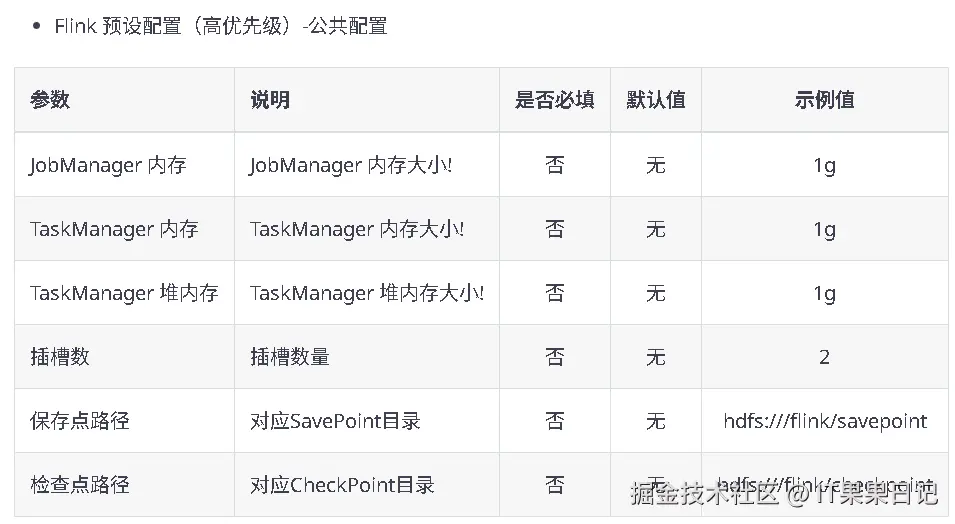
Task: Click the TaskManager 堆内存 parameter cell
Action: coord(124,293)
